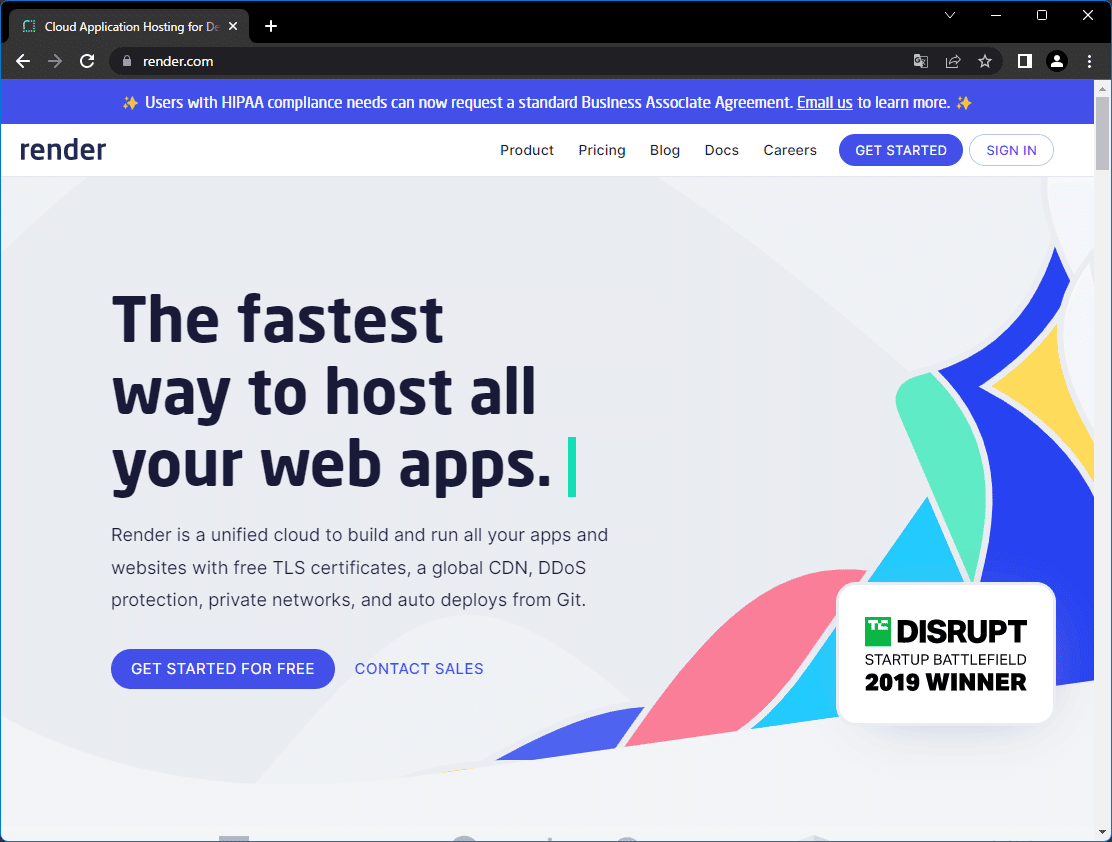Open the Blog link
This screenshot has width=1112, height=842.
click(665, 150)
